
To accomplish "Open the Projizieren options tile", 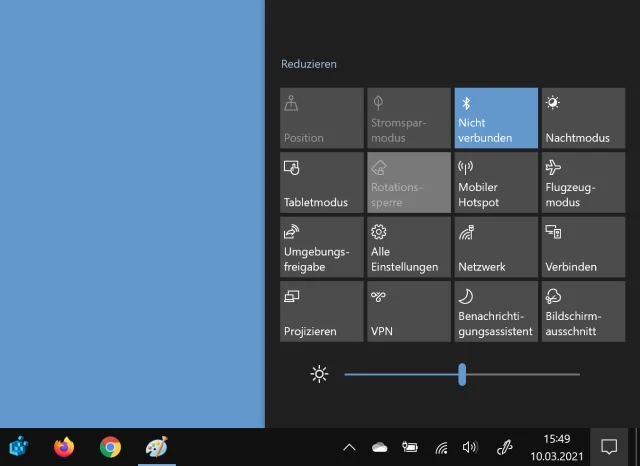I will pyautogui.click(x=321, y=311).
